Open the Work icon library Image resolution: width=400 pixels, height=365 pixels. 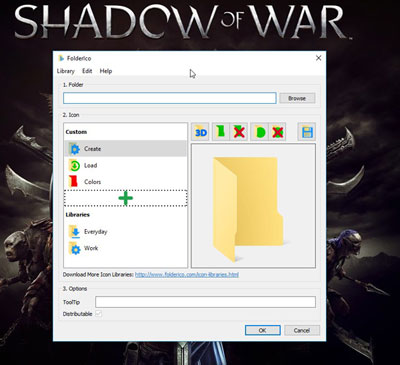[125, 248]
